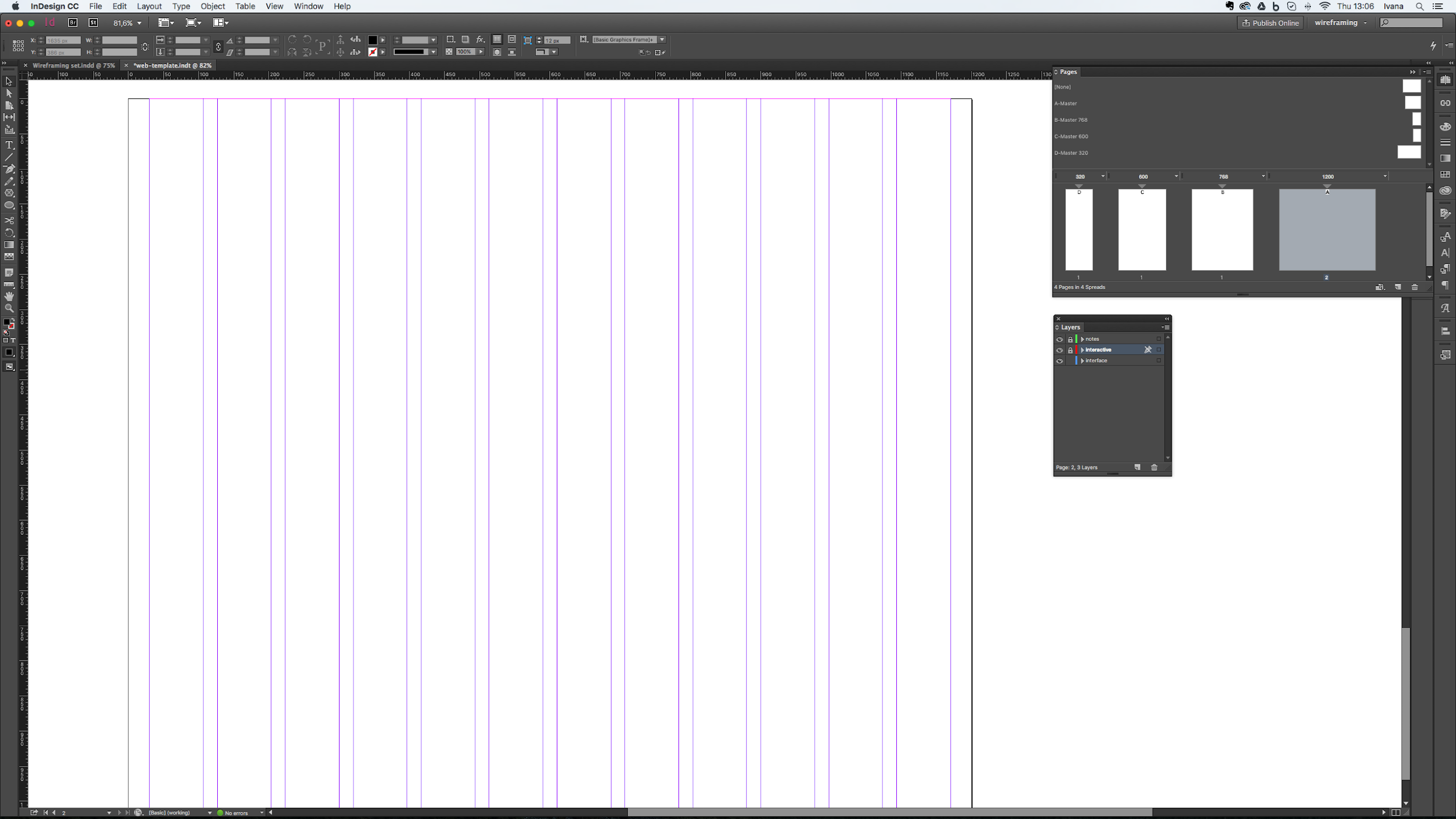Viewport: 1456px width, 819px height.
Task: Select the Pen tool
Action: [9, 169]
